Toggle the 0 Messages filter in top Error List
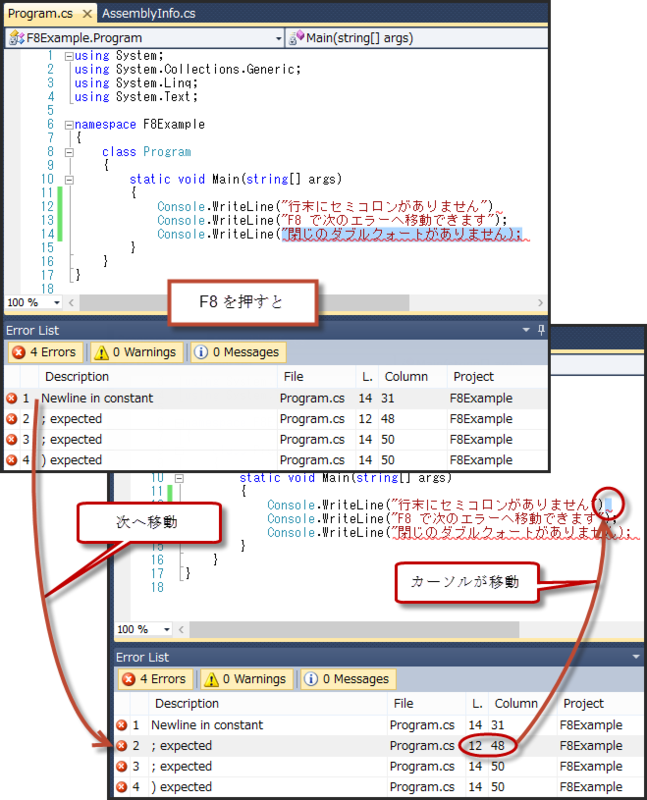The height and width of the screenshot is (800, 647). [x=238, y=352]
